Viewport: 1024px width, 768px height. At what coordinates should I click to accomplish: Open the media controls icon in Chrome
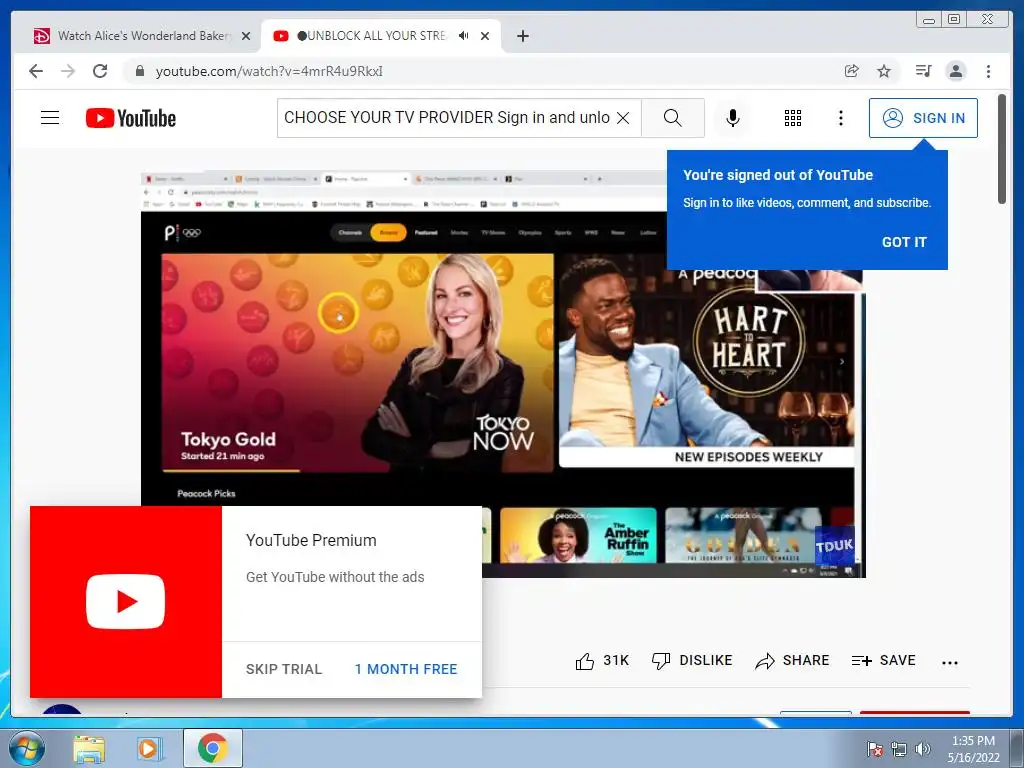point(923,71)
